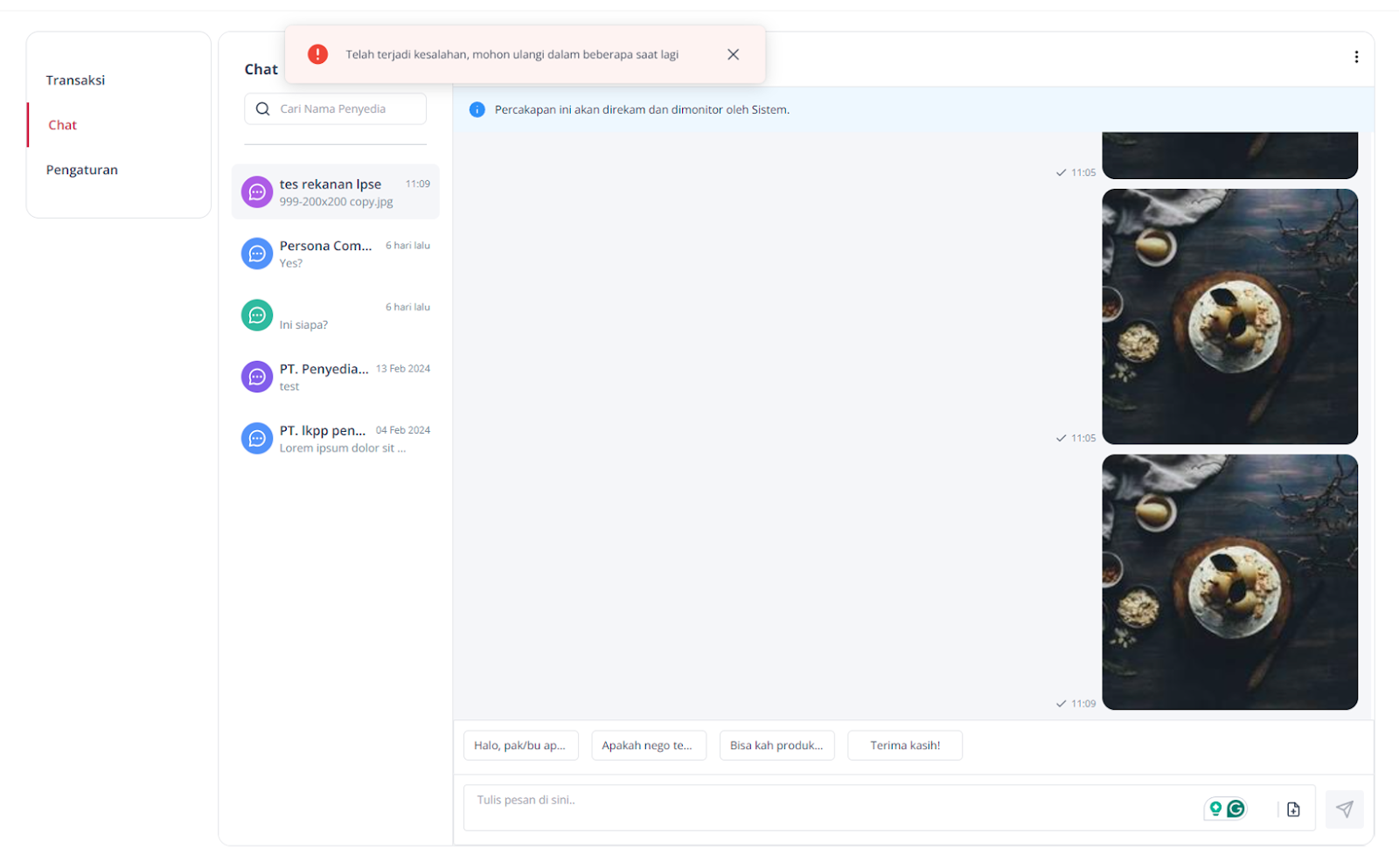Click the send message paper plane icon
1399x868 pixels.
coord(1344,809)
